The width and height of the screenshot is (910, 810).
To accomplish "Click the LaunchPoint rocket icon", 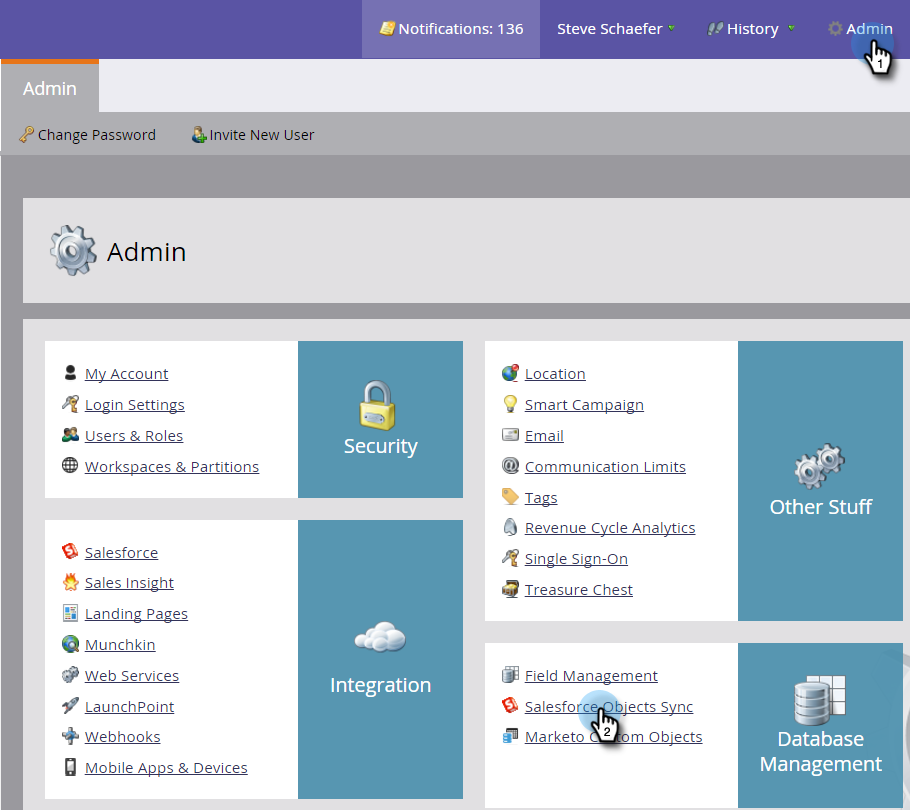I will tap(70, 706).
